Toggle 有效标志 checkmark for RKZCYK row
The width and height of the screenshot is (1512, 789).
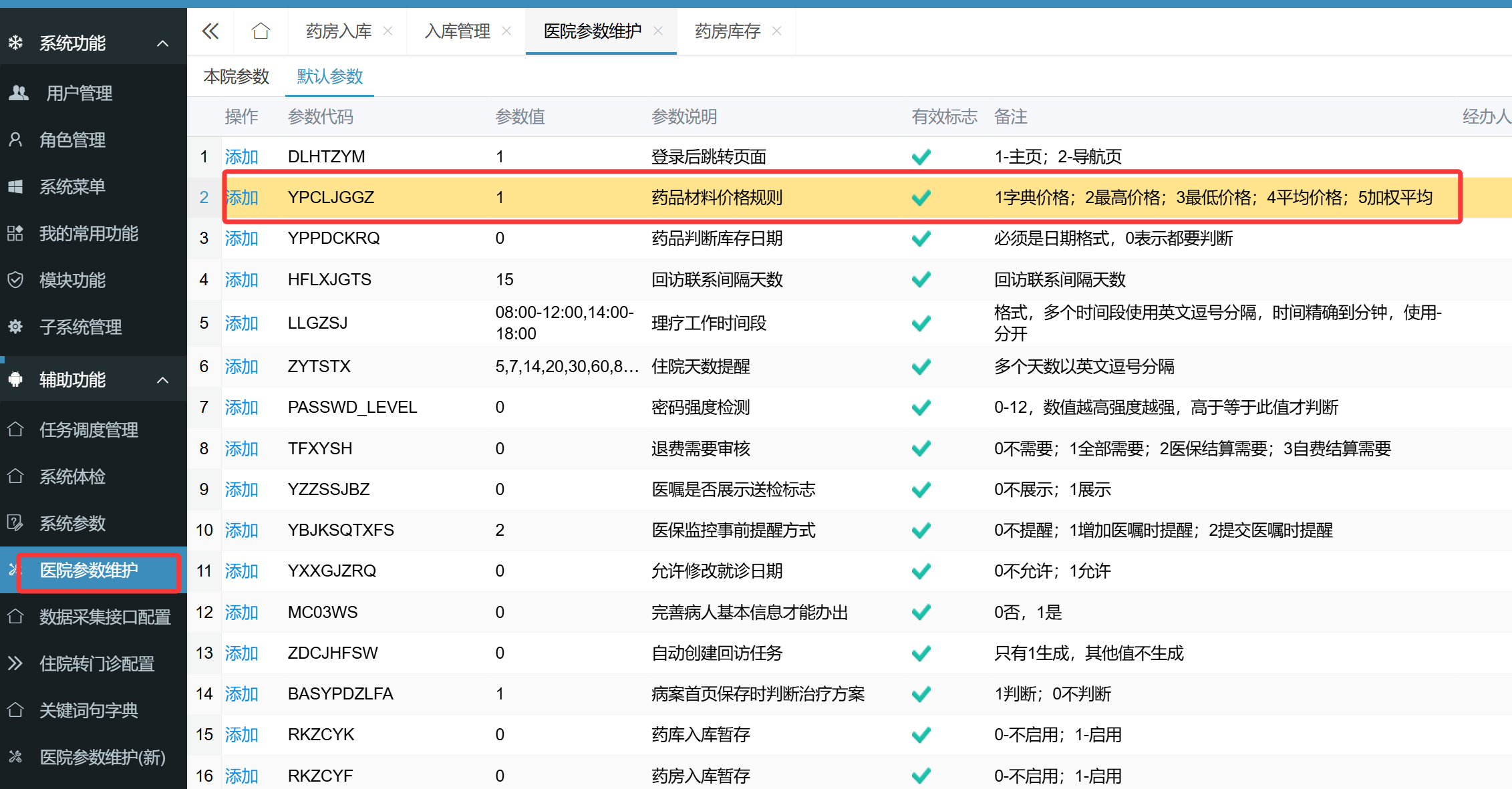[x=921, y=735]
